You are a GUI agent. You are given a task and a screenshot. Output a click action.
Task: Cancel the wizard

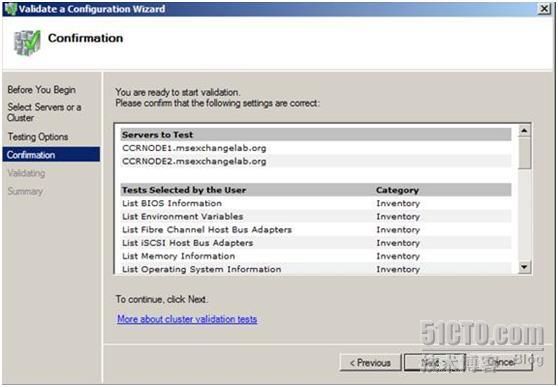click(500, 362)
